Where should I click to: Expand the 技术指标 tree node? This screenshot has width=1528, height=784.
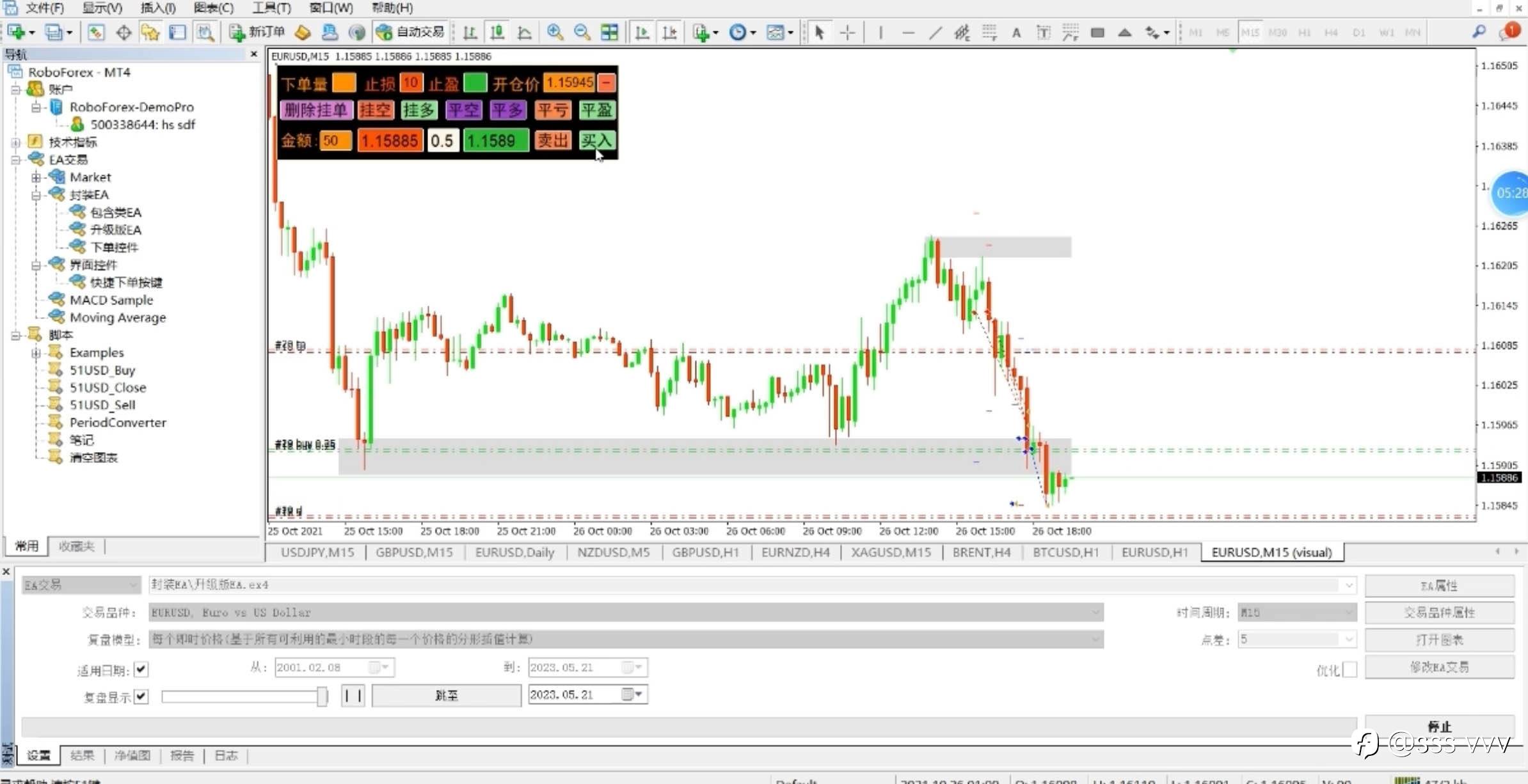16,142
